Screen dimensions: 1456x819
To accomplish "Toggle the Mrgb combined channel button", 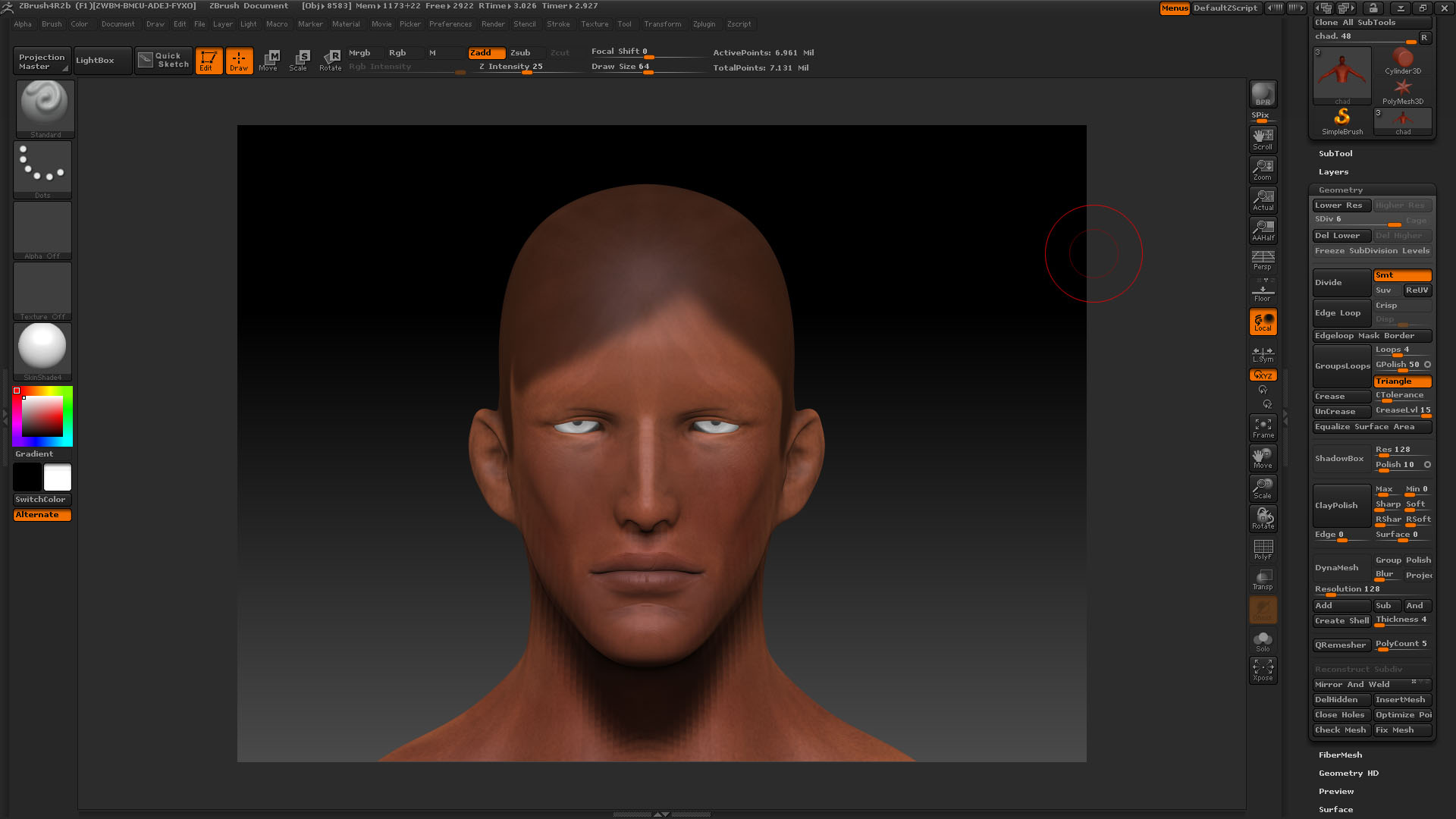I will pyautogui.click(x=360, y=52).
